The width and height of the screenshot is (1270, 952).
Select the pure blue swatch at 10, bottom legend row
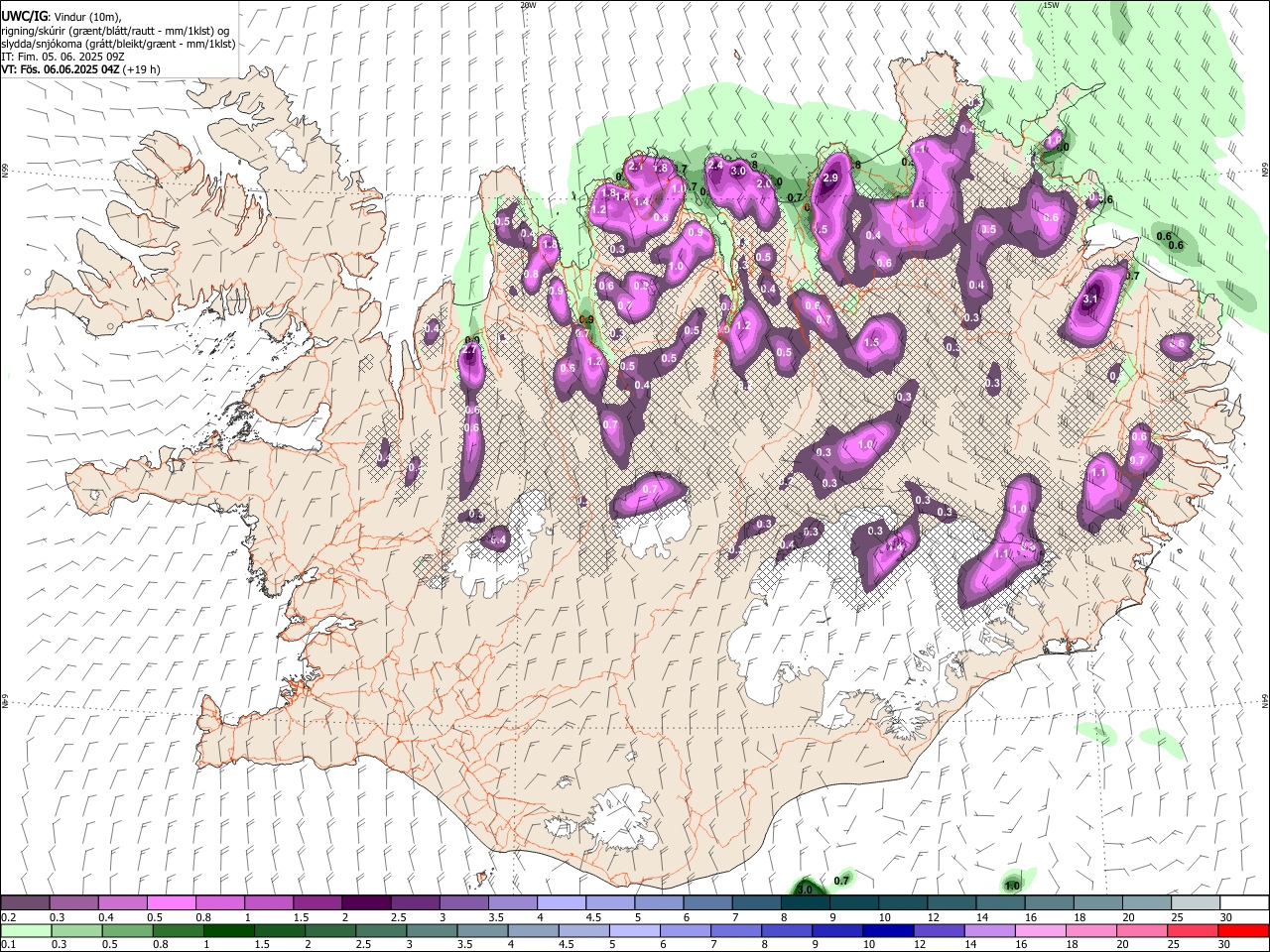(x=887, y=930)
